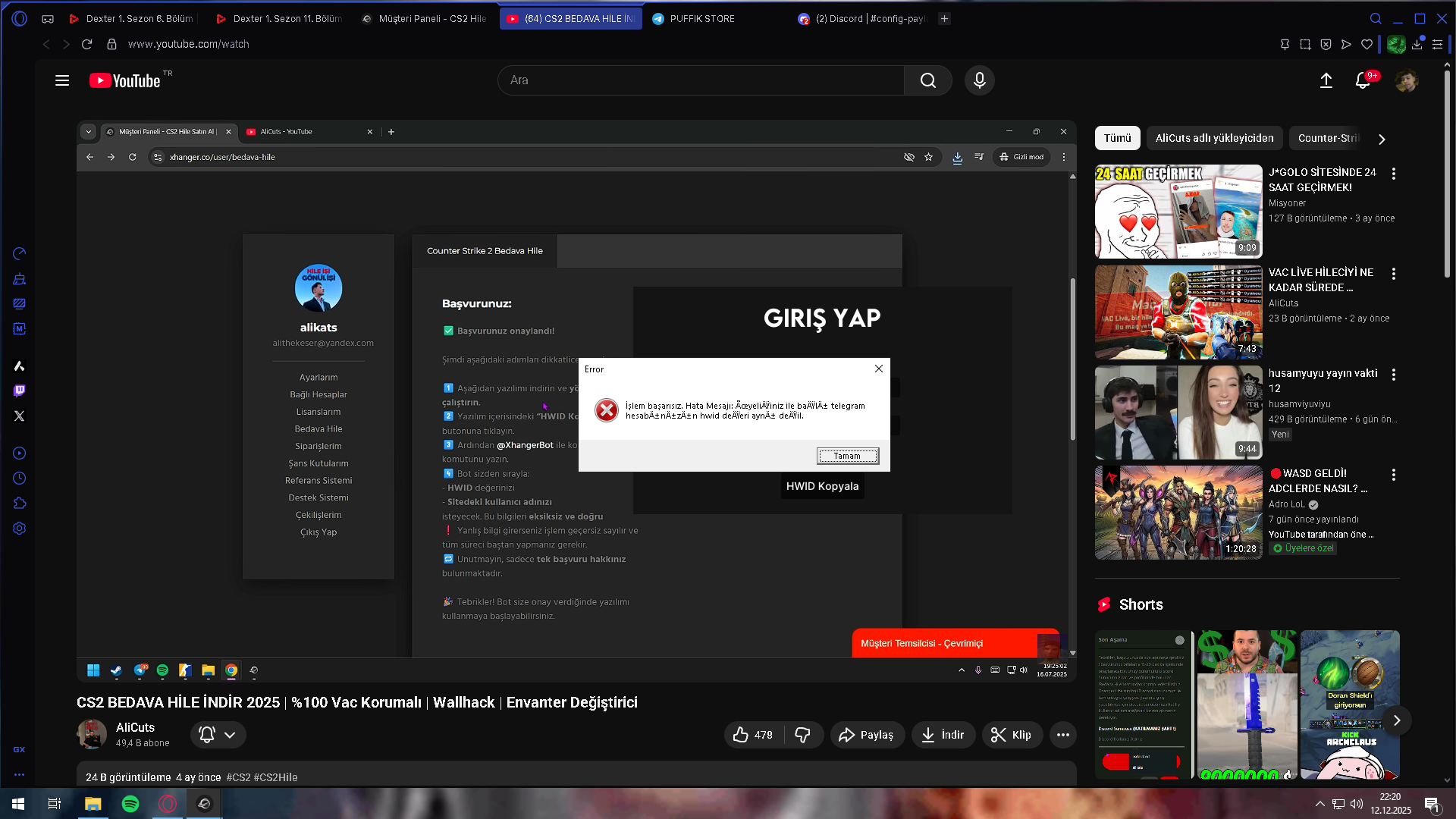The width and height of the screenshot is (1456, 819).
Task: Open the green extension icon in toolbar
Action: pos(1396,44)
